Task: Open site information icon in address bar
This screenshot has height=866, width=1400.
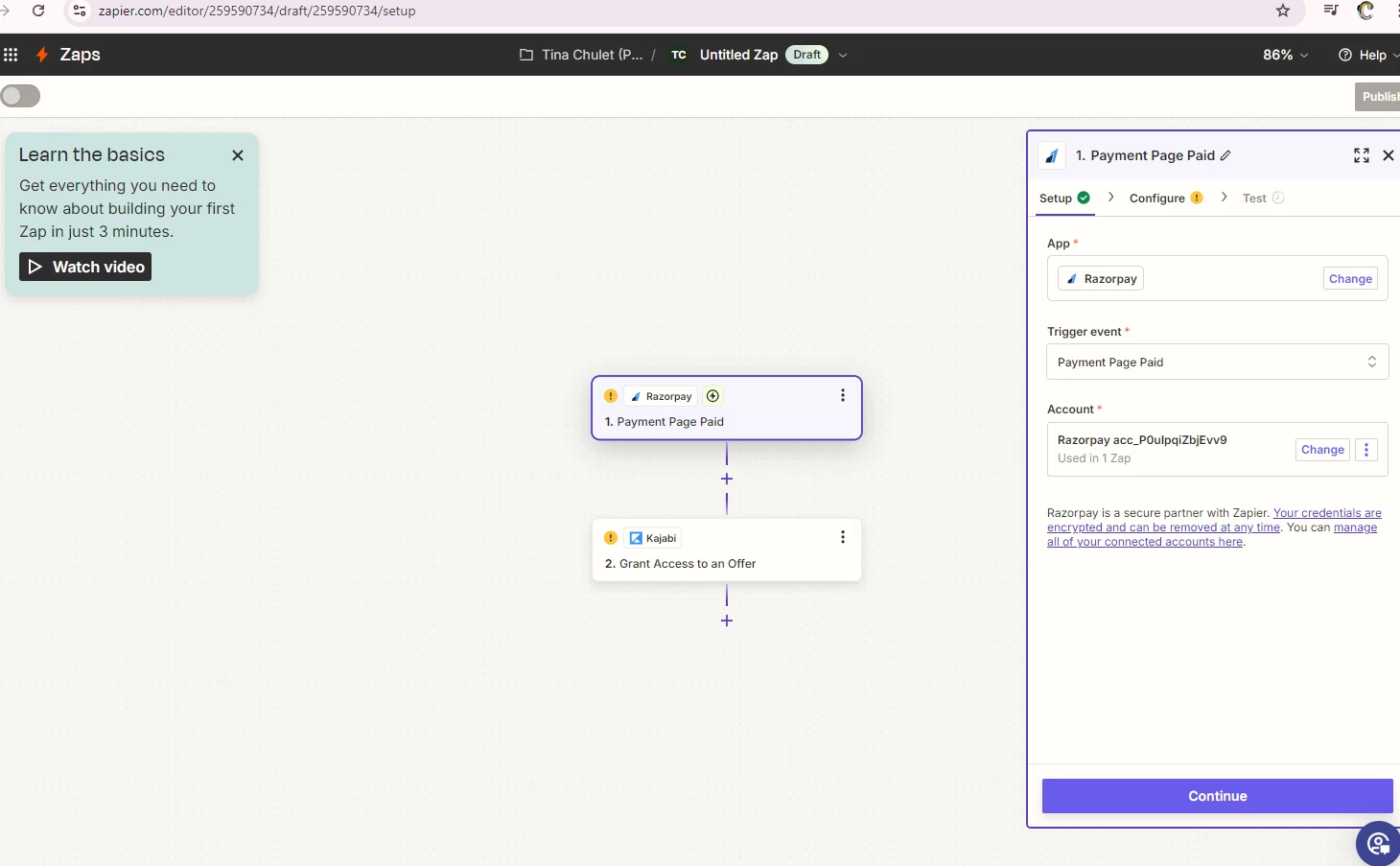Action: [81, 11]
